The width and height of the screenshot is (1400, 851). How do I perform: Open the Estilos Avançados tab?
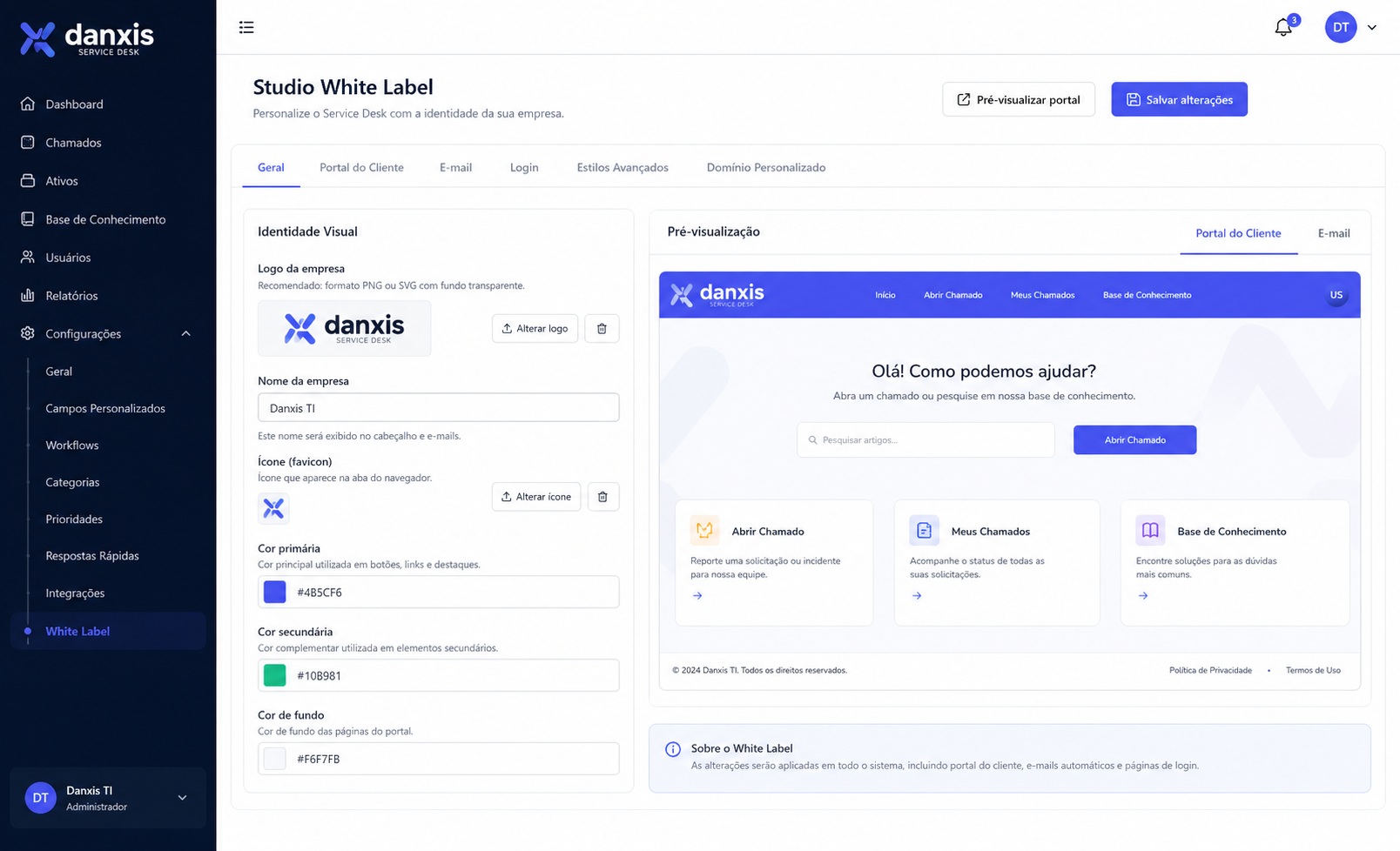tap(623, 167)
